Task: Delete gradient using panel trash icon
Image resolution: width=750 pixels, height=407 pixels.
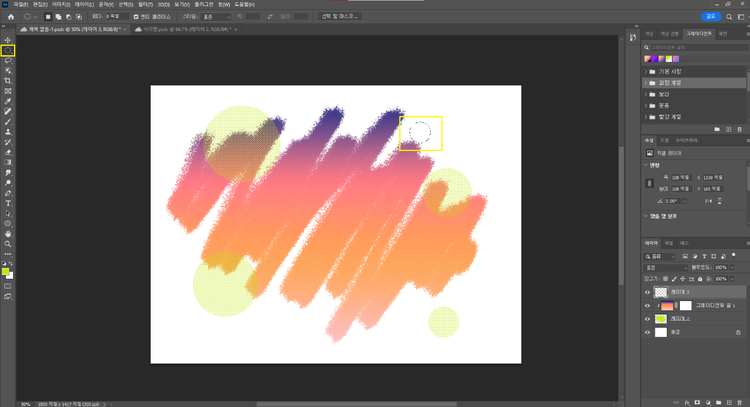Action: (739, 130)
